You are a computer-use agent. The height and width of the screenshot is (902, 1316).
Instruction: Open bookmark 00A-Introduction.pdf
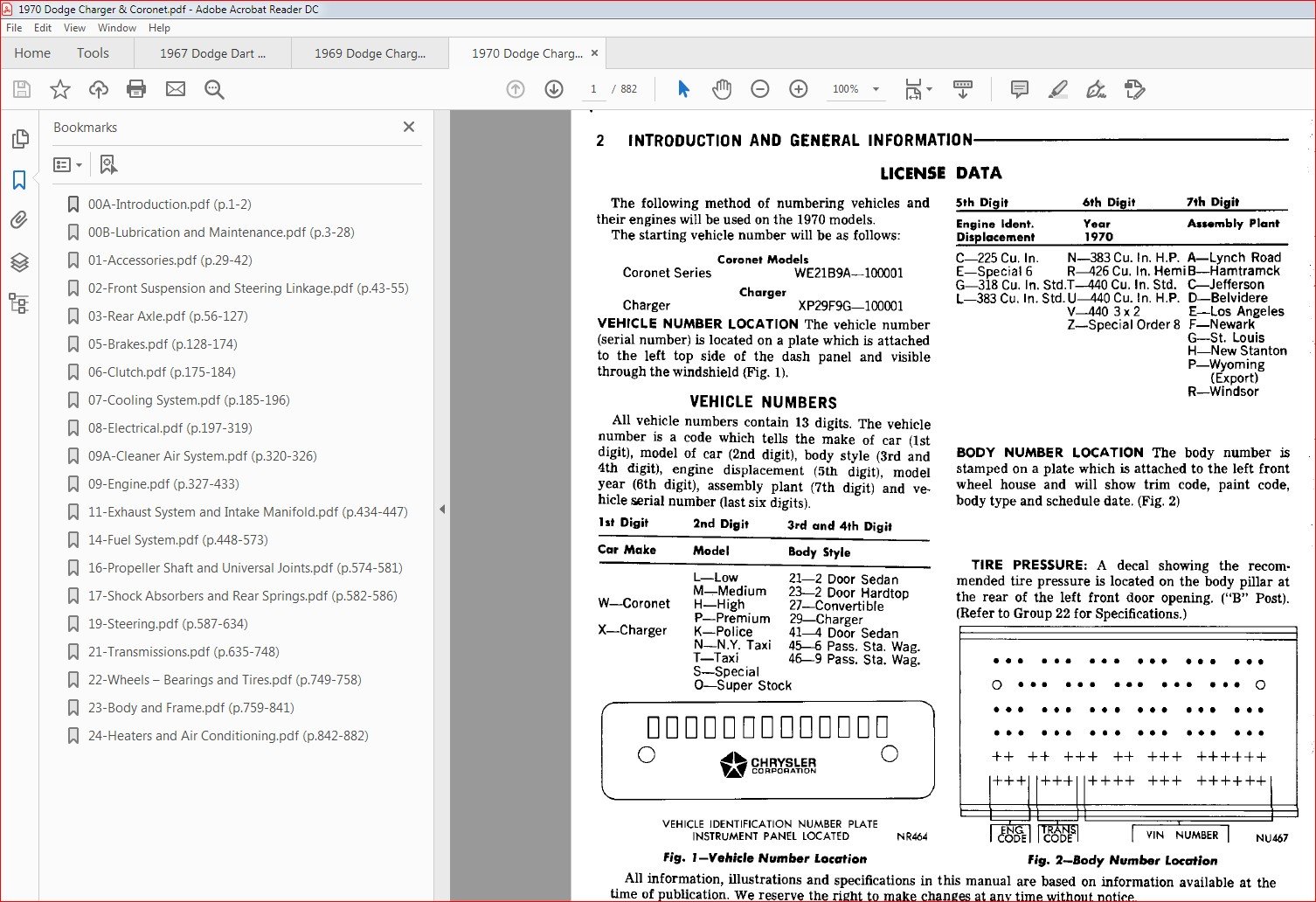[x=170, y=205]
